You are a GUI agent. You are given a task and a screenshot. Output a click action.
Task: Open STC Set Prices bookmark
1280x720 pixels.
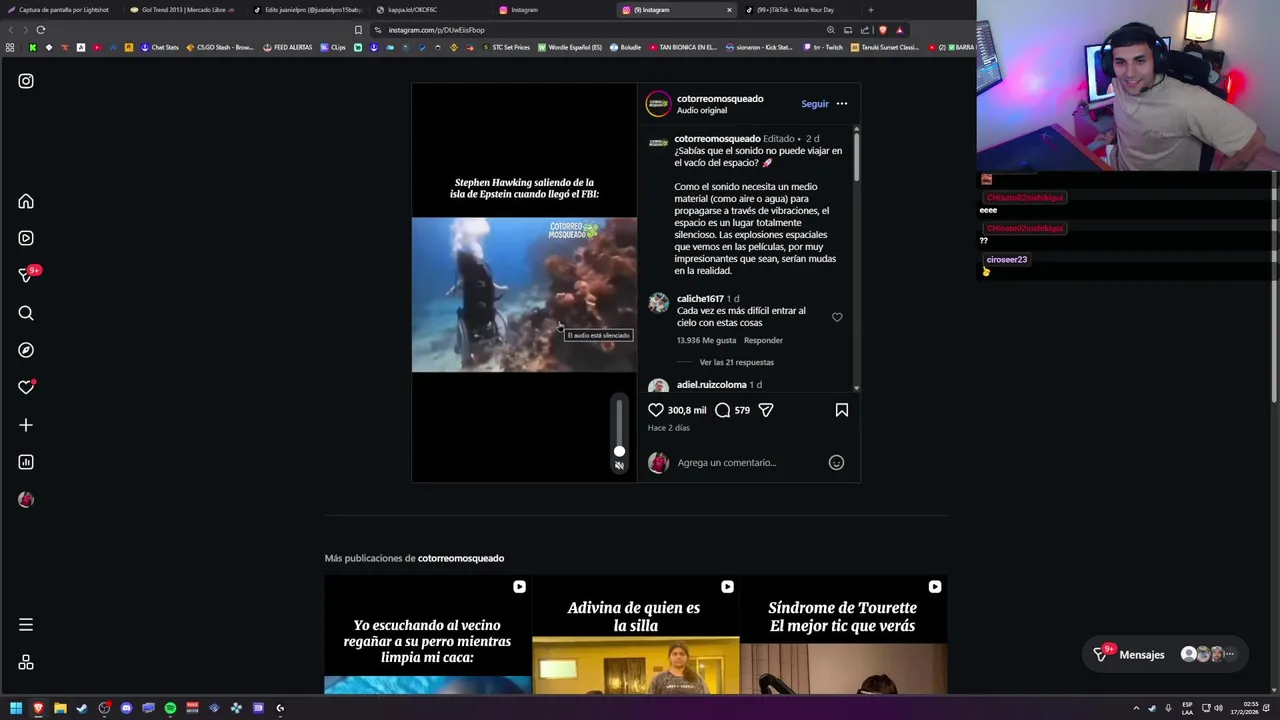coord(506,47)
